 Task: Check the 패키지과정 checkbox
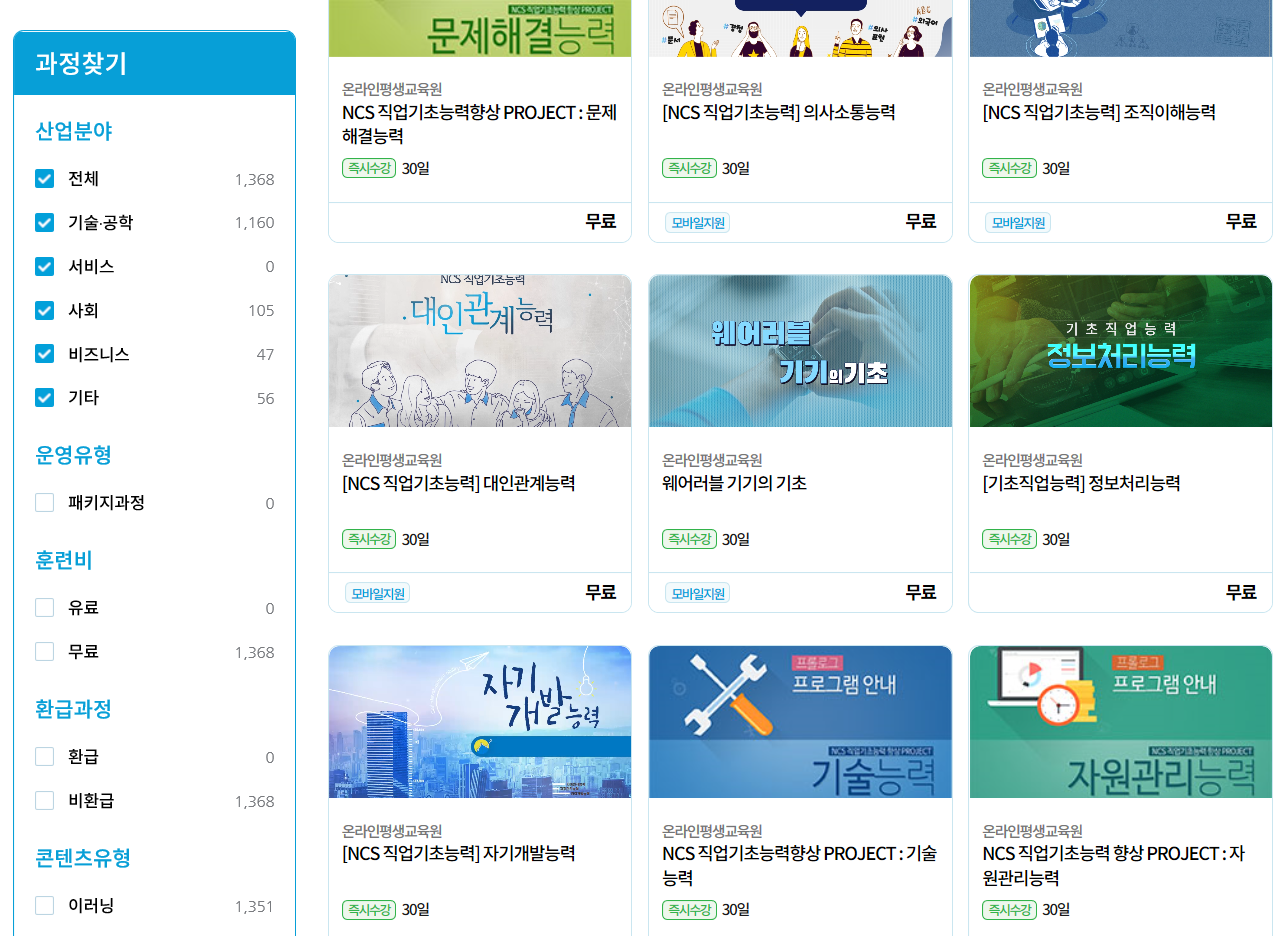(44, 502)
